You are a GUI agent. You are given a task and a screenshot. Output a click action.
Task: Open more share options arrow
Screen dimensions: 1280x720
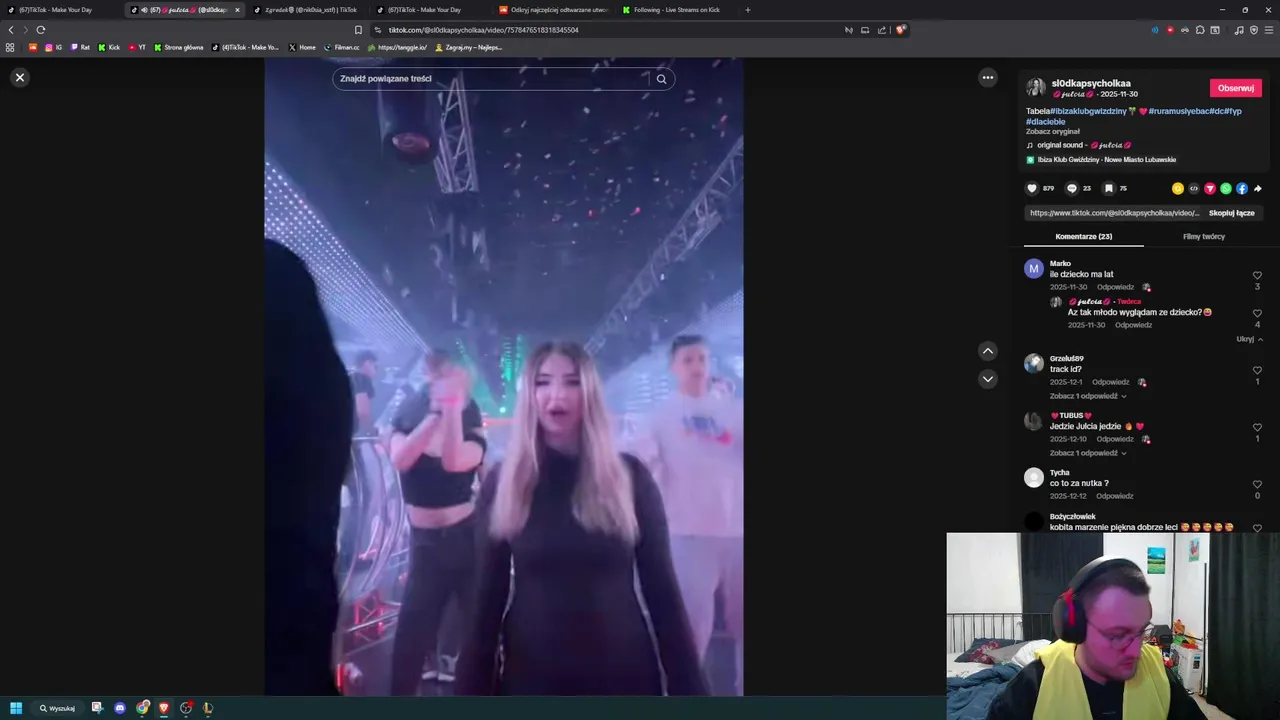tap(1258, 188)
